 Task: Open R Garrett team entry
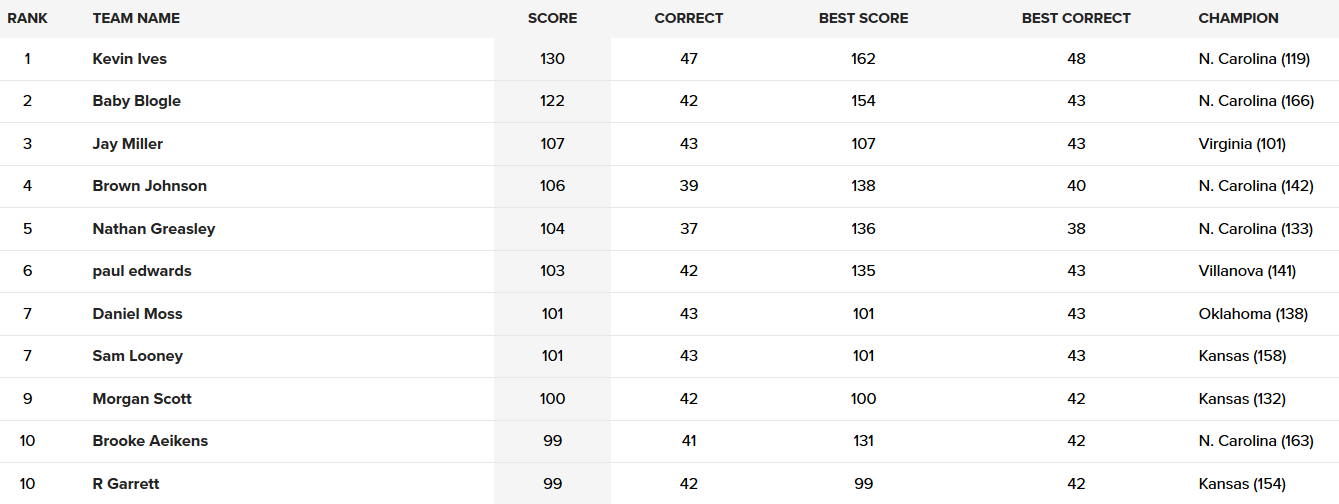coord(126,484)
